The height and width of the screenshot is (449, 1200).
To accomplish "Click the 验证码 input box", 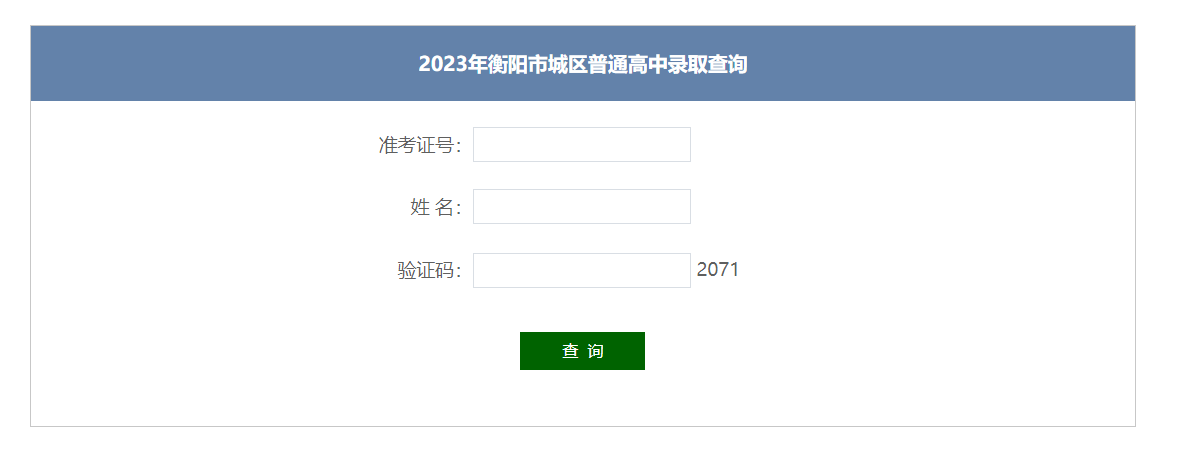I will click(581, 270).
